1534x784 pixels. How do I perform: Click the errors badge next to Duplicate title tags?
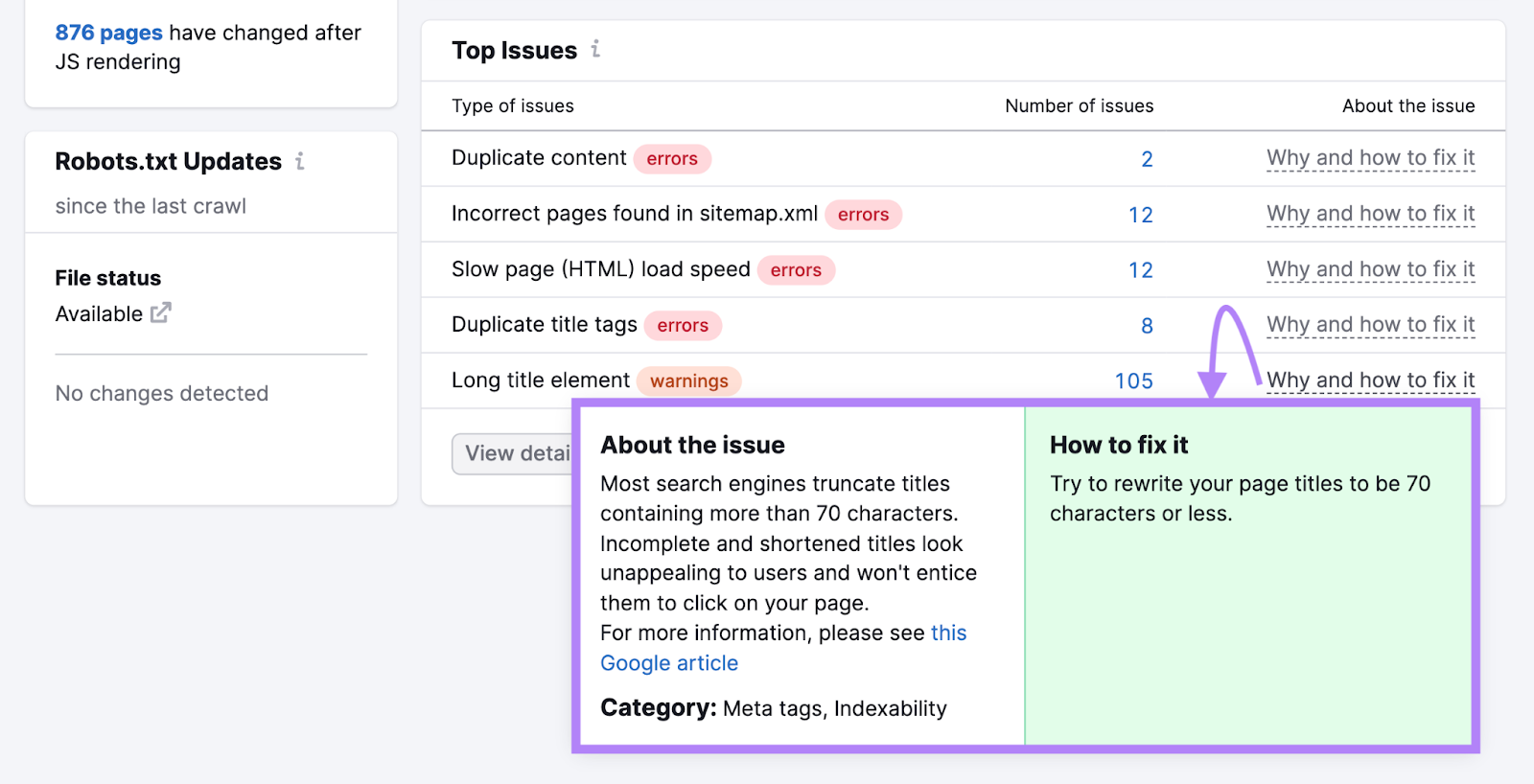tap(683, 326)
